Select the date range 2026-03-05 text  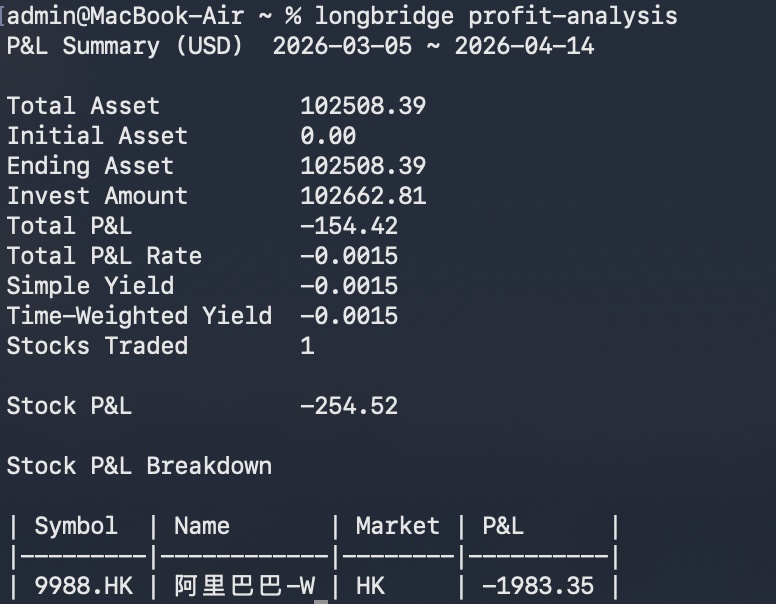click(342, 47)
